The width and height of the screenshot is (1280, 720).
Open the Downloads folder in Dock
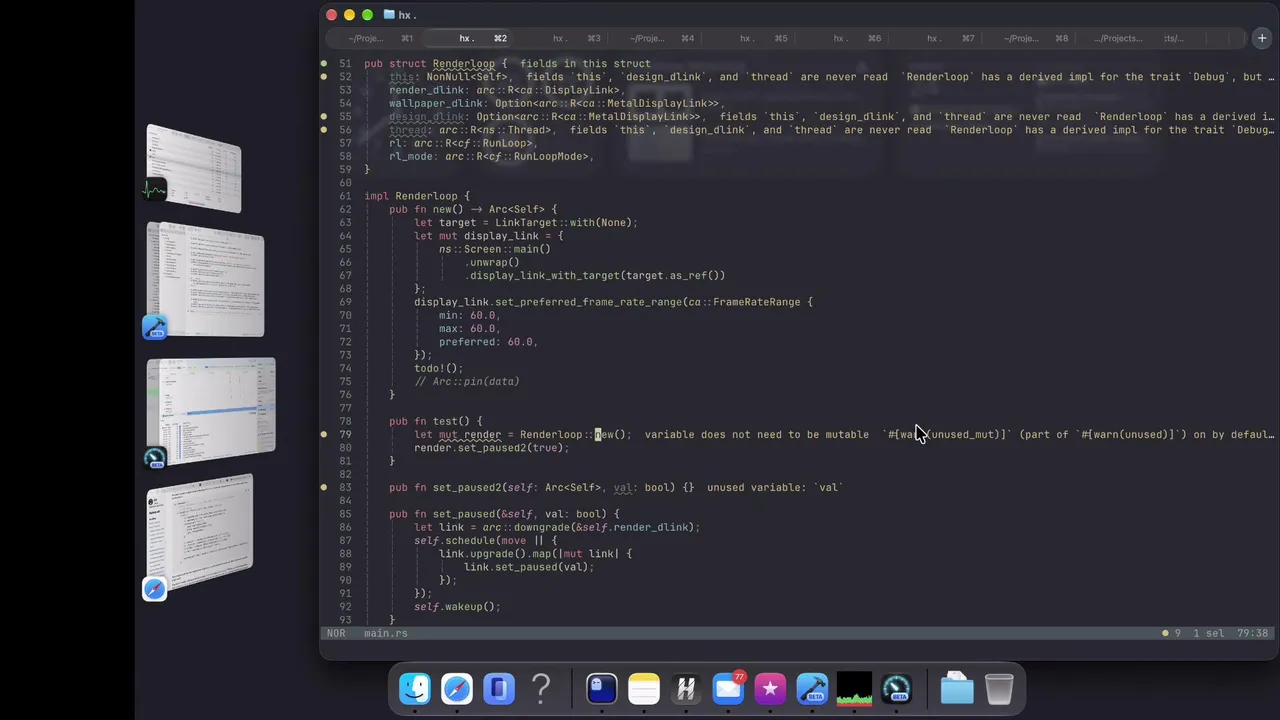957,689
